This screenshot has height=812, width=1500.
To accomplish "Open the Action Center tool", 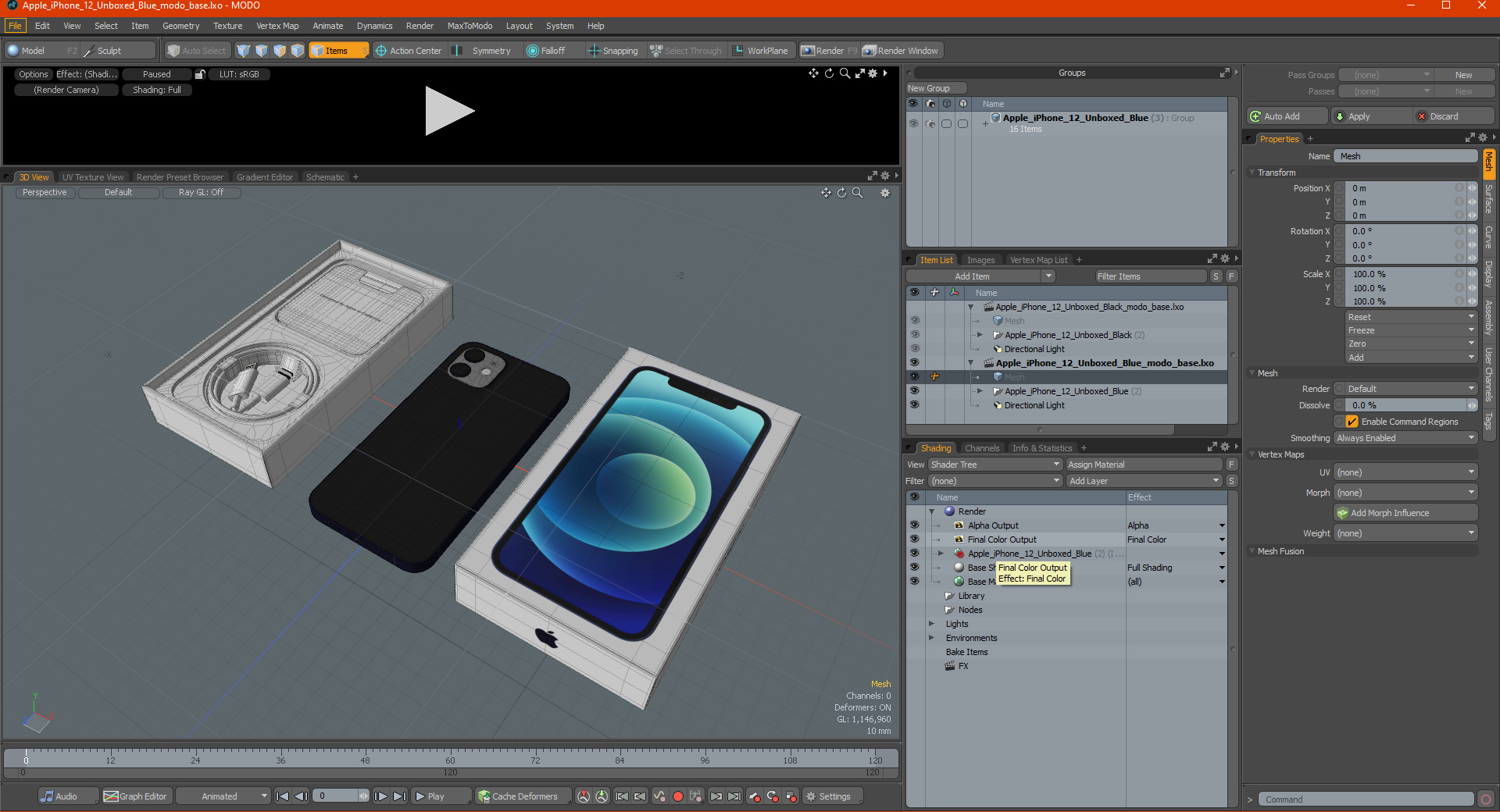I will pyautogui.click(x=409, y=51).
